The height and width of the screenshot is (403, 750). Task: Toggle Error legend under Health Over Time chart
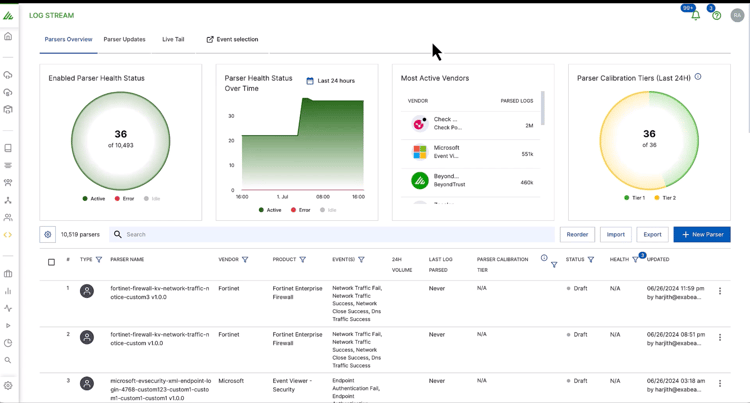point(301,210)
